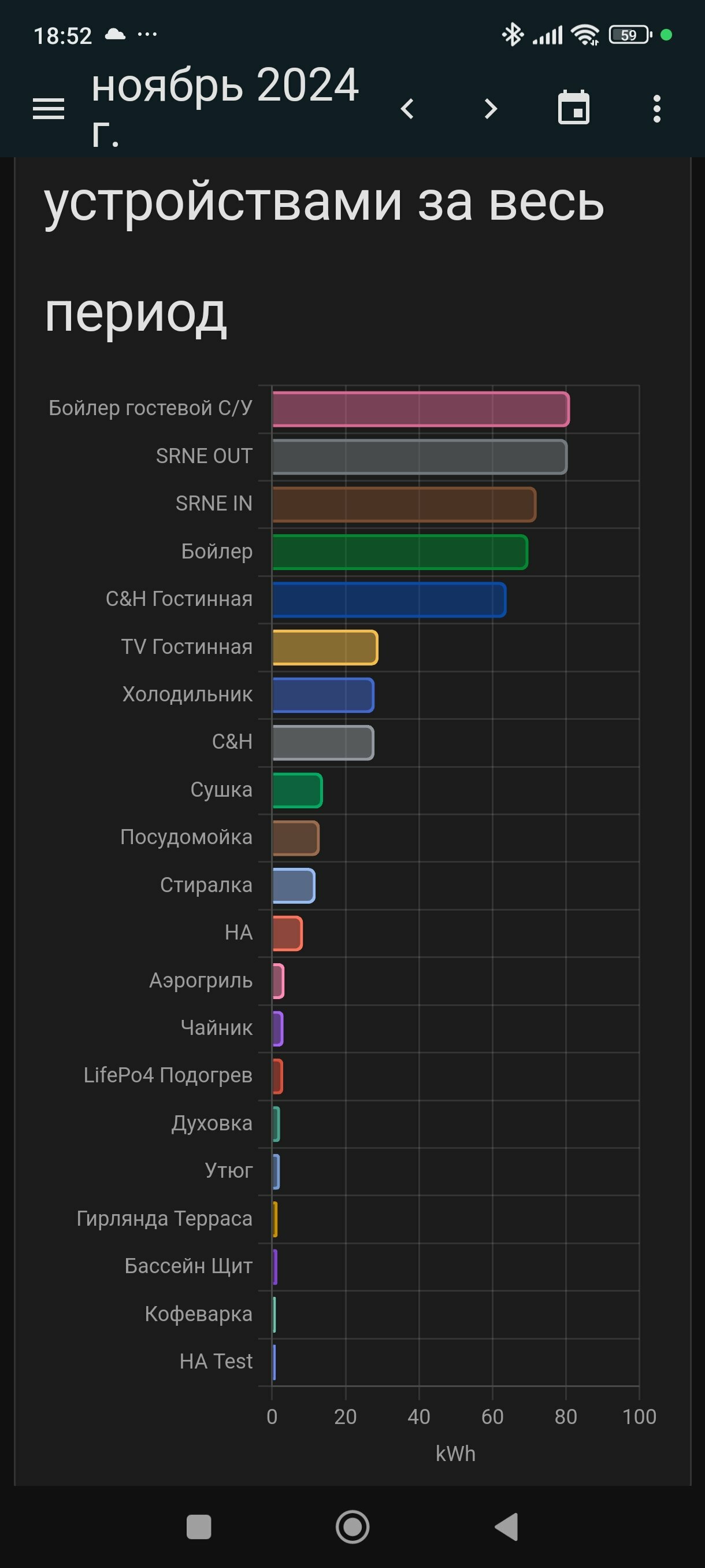Select the SRNE OUT gray bar

click(420, 457)
